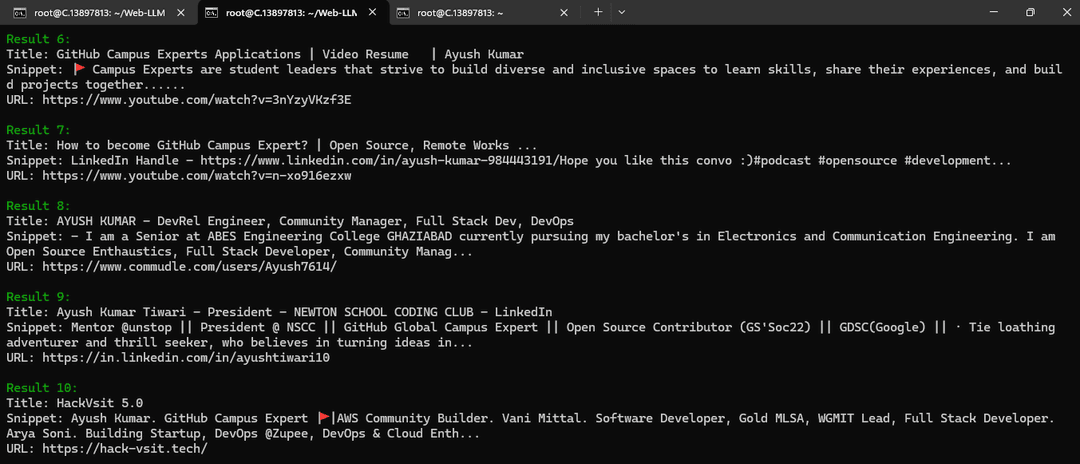Open the commudle.com Ayush7614 URL

tap(190, 266)
